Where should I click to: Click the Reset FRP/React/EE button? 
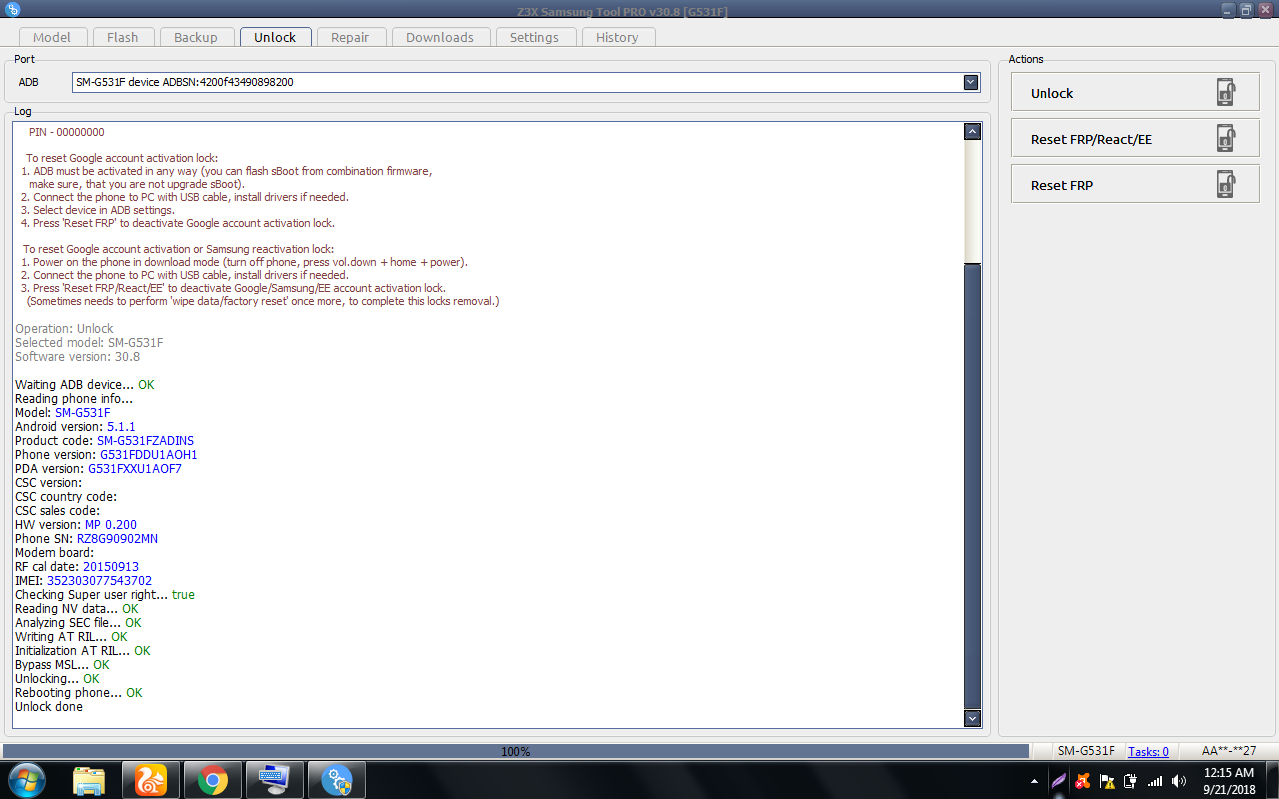(1135, 138)
